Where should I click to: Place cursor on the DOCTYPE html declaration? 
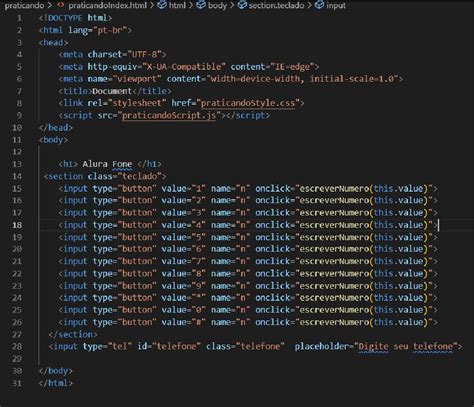pos(75,18)
